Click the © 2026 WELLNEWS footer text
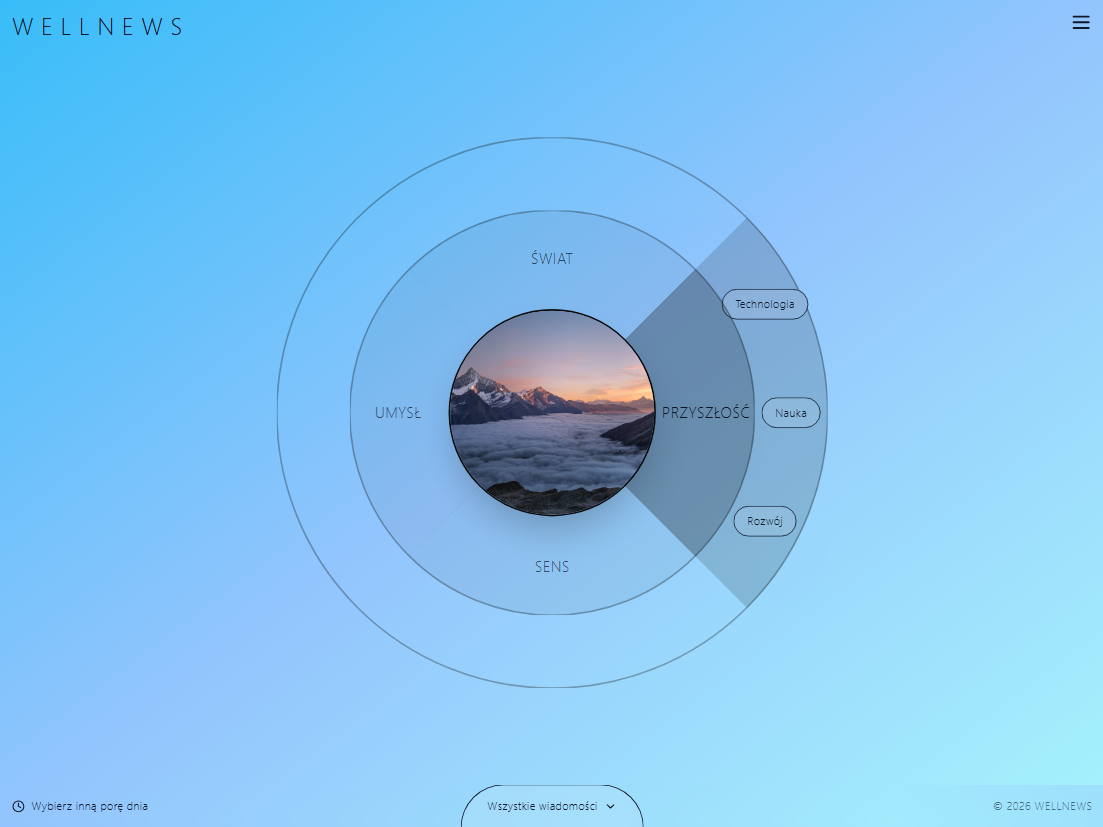 (x=1043, y=806)
